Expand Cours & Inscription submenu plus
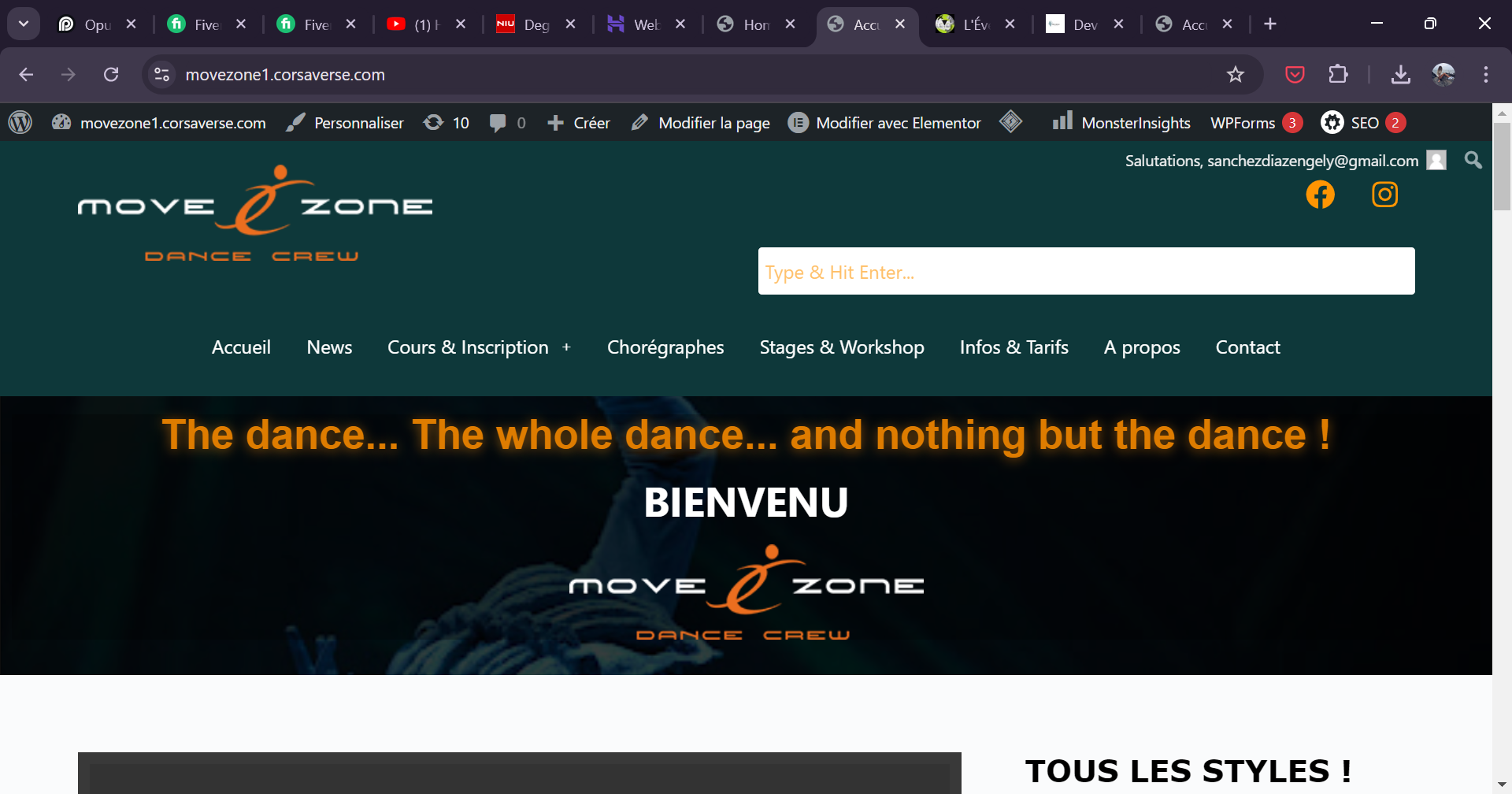This screenshot has height=794, width=1512. pyautogui.click(x=566, y=347)
